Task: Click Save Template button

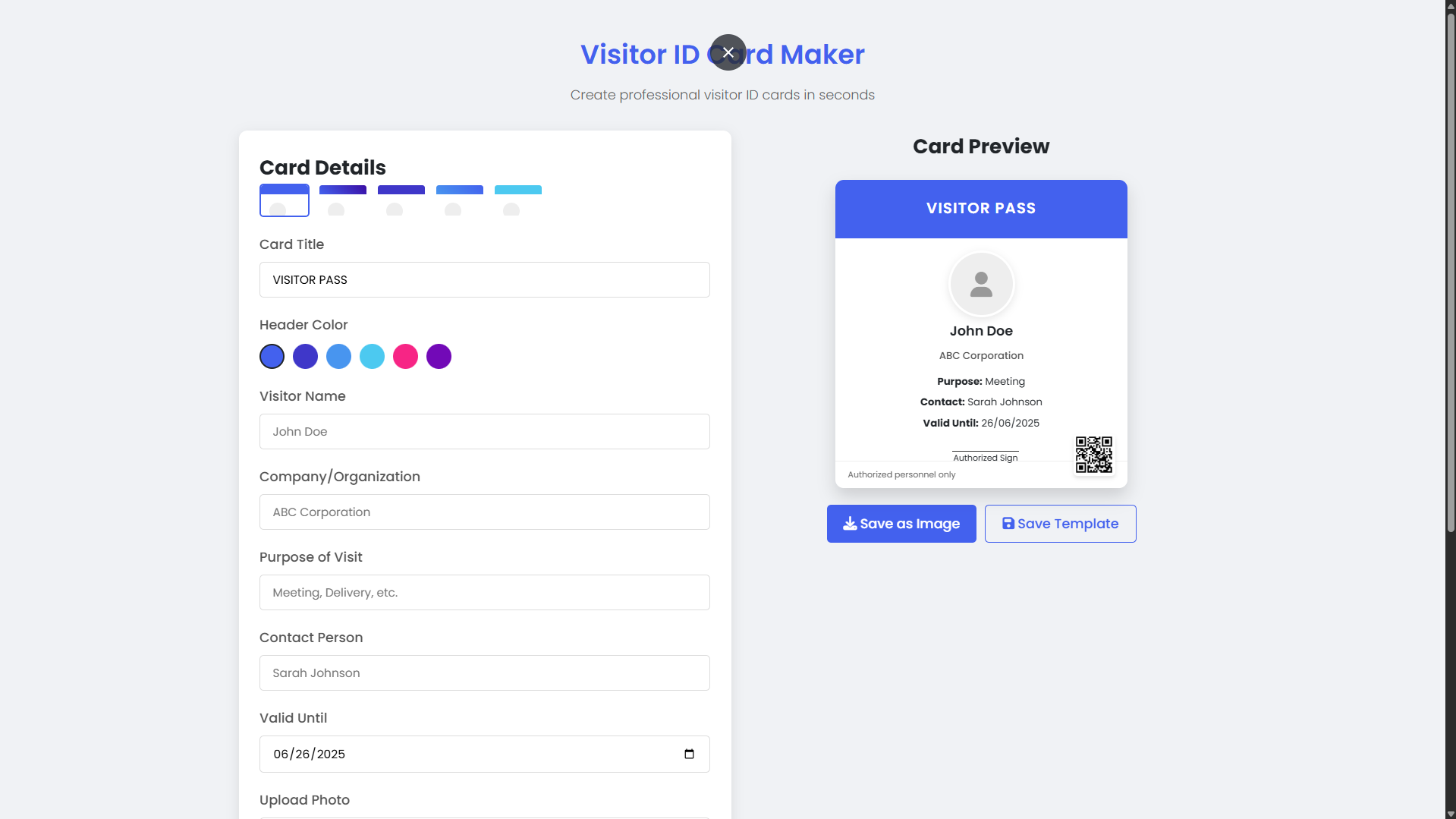Action: click(x=1060, y=524)
